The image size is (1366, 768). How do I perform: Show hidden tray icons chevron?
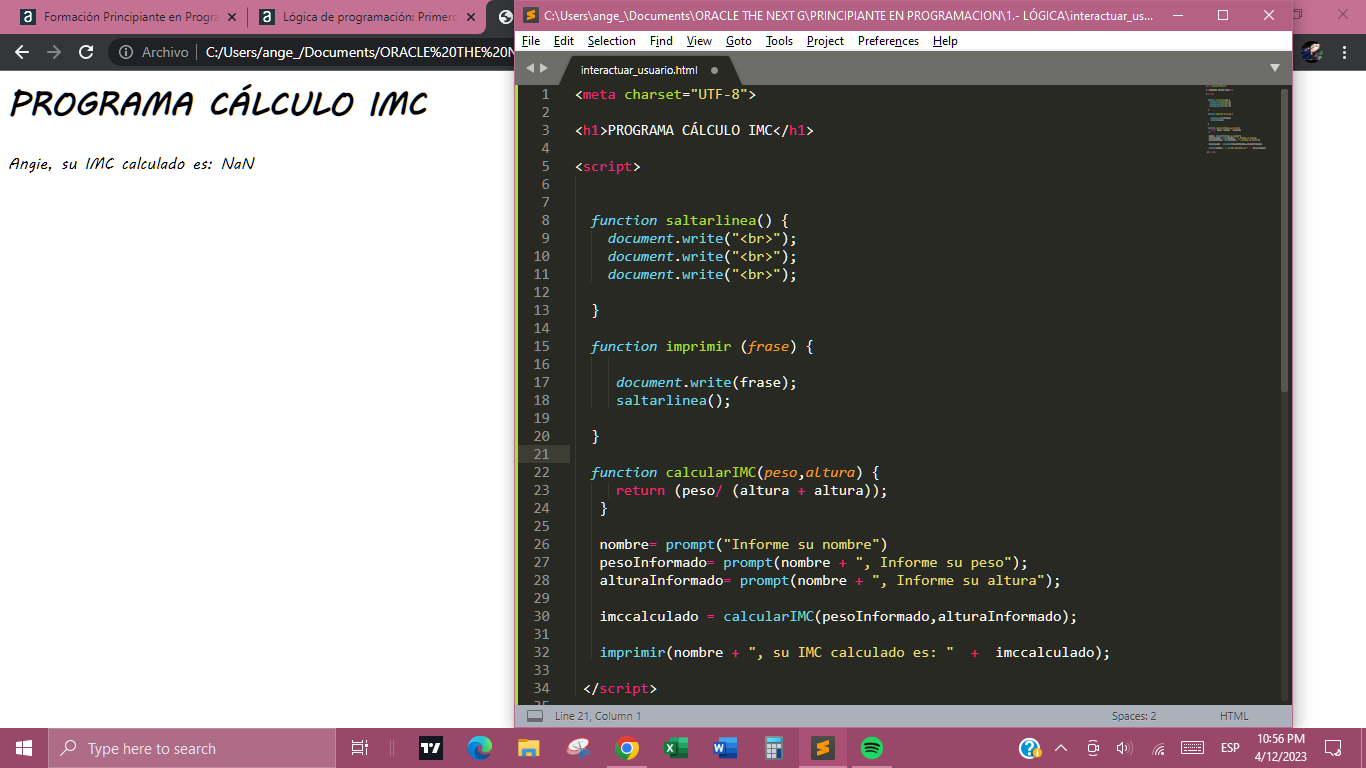click(x=1061, y=748)
